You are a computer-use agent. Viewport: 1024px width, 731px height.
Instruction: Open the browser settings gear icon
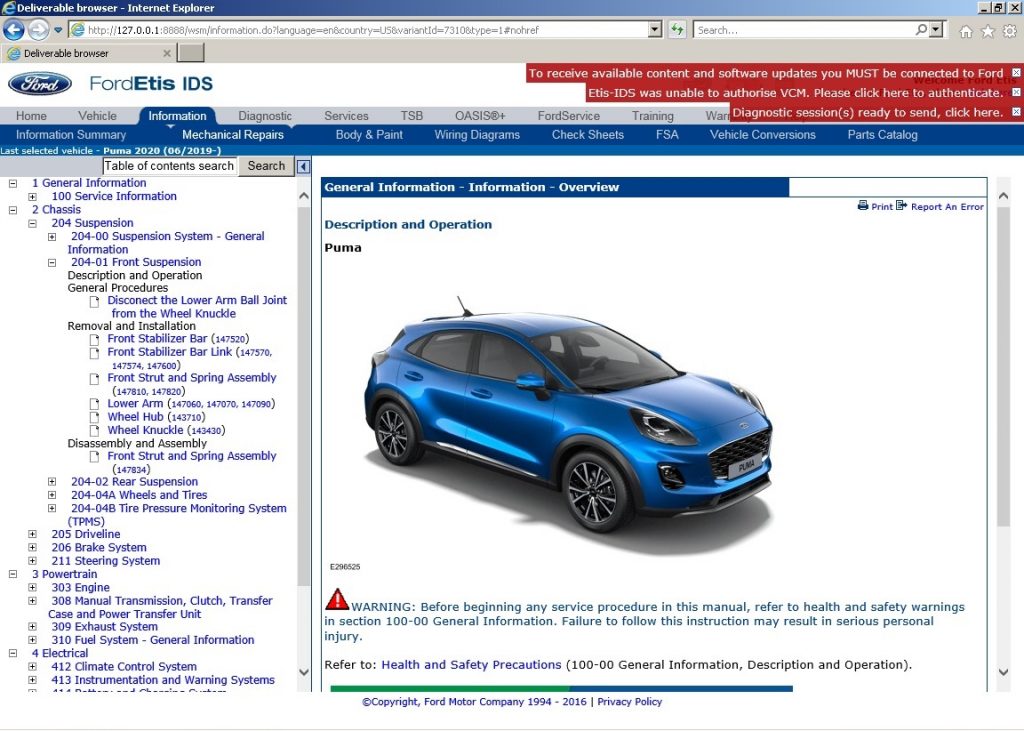point(1009,31)
